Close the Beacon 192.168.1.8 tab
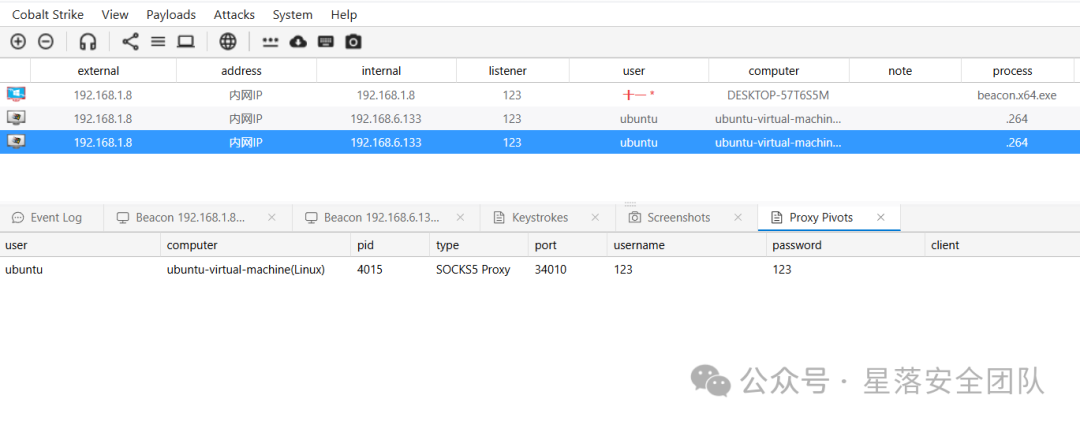Image resolution: width=1080 pixels, height=425 pixels. pos(271,218)
